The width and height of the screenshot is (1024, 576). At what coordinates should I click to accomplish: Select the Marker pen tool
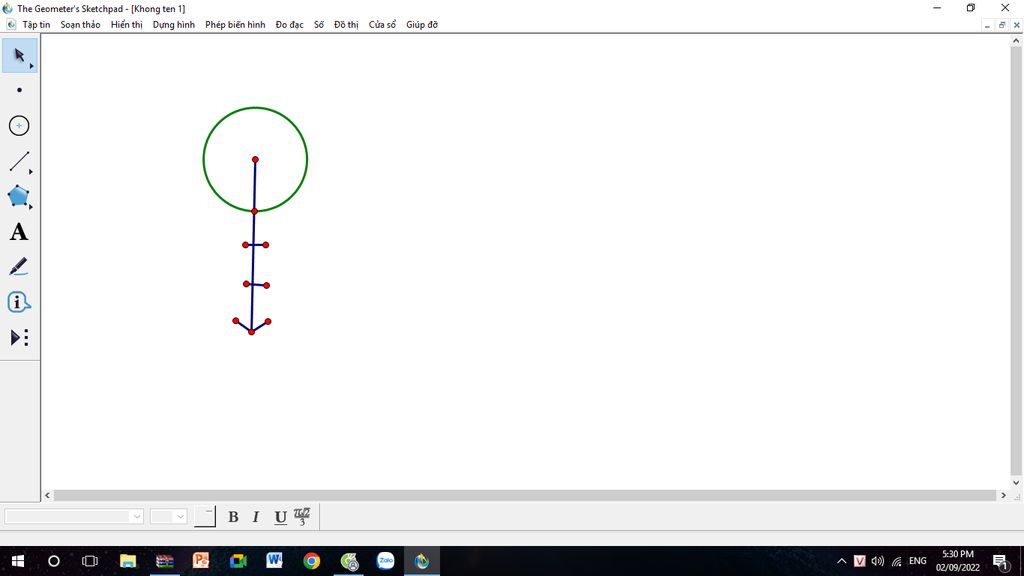pyautogui.click(x=19, y=266)
